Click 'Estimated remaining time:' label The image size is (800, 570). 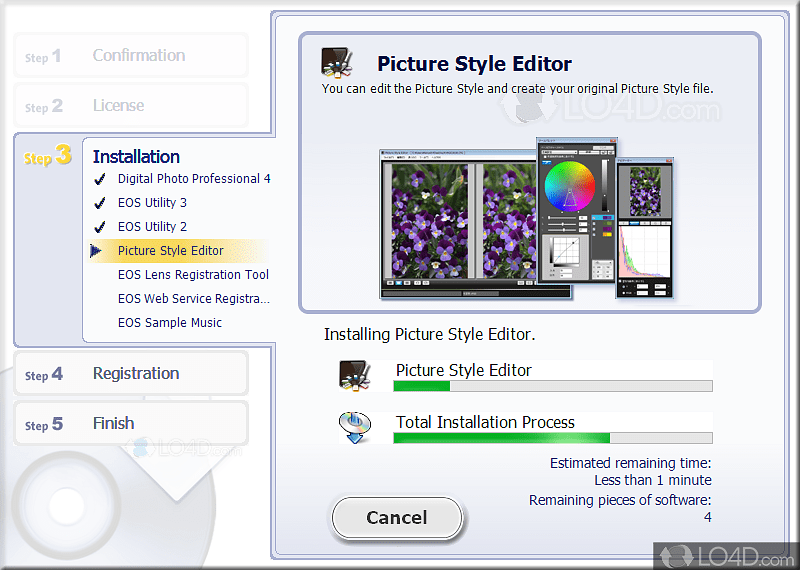pos(630,463)
